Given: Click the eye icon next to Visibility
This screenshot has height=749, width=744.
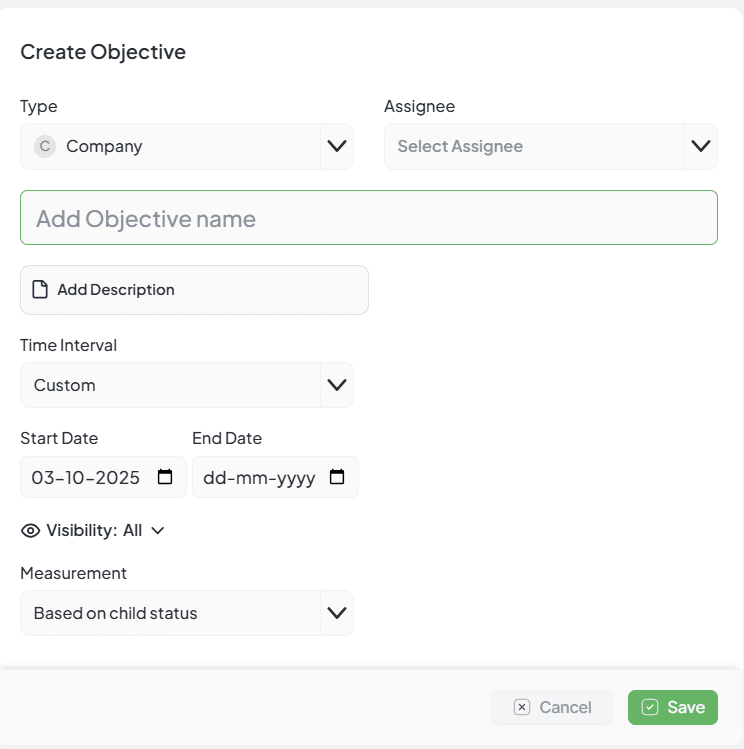Looking at the screenshot, I should [30, 530].
